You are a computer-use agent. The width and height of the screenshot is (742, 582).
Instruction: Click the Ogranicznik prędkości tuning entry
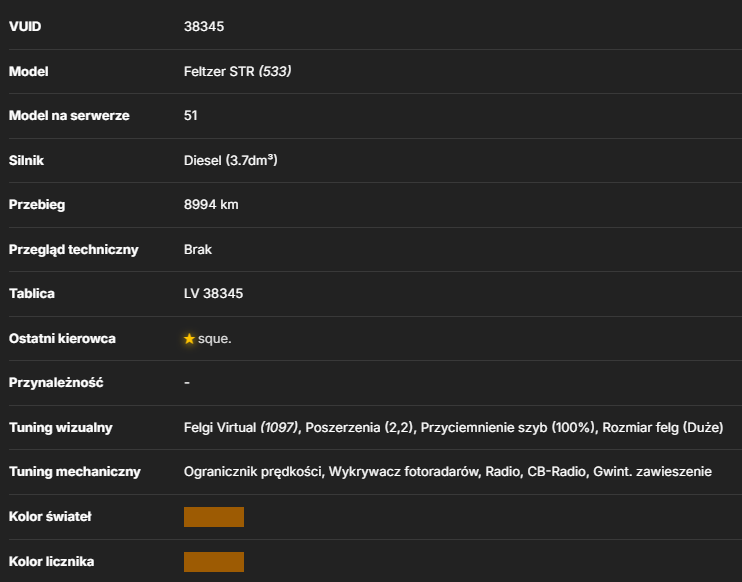(x=253, y=472)
